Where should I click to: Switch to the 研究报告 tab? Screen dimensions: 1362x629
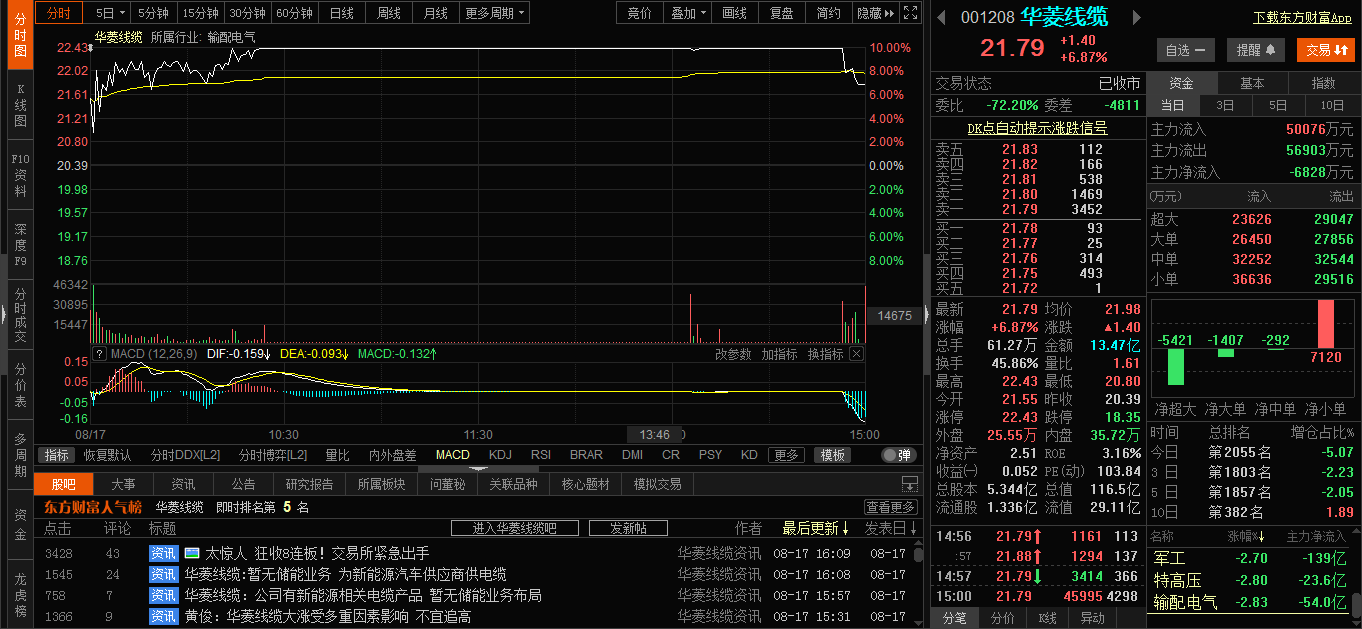pos(309,484)
